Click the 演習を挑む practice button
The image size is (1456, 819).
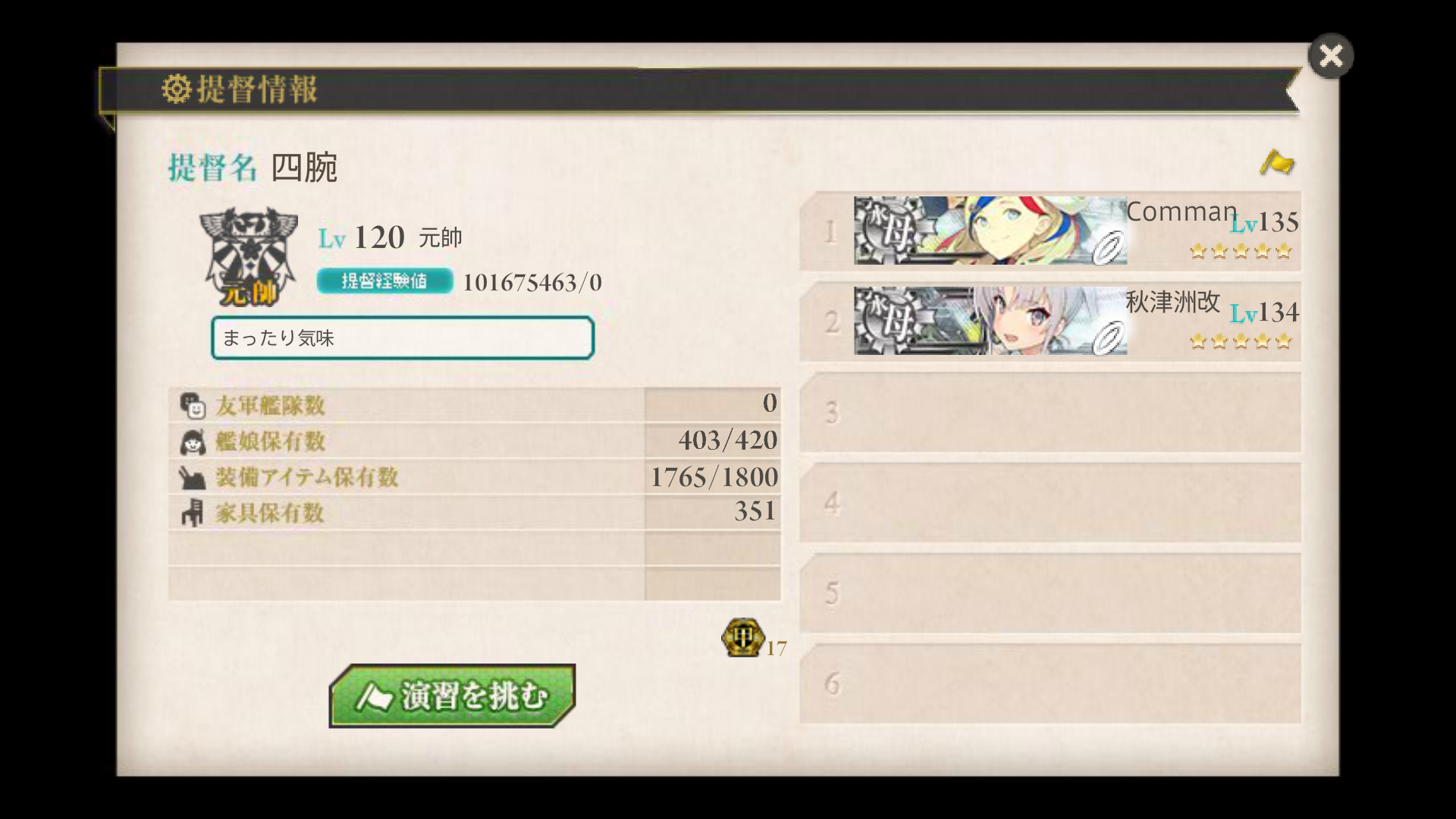452,696
